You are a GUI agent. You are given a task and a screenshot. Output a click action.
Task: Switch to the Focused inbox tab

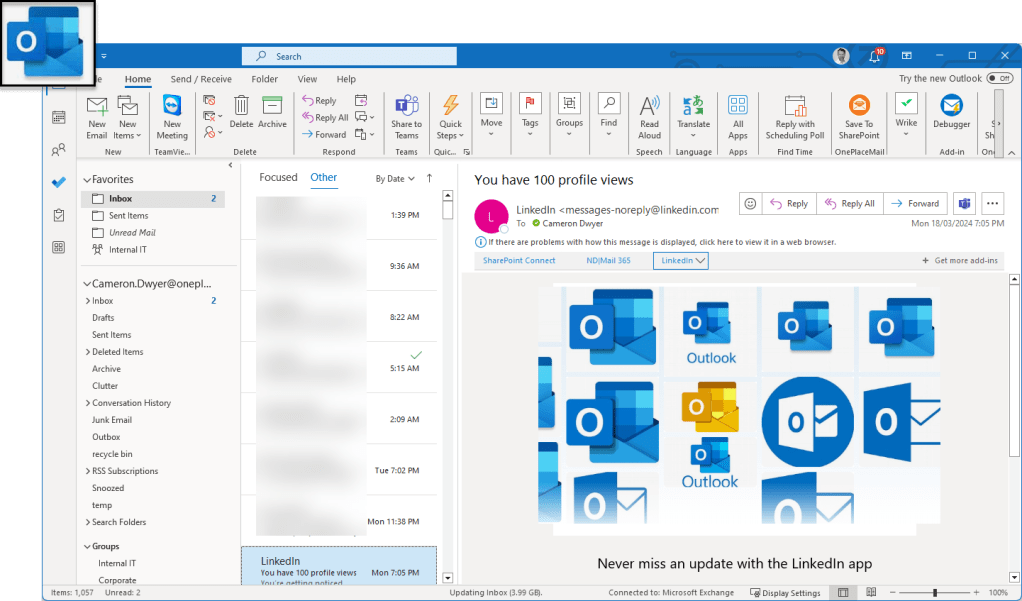click(278, 177)
